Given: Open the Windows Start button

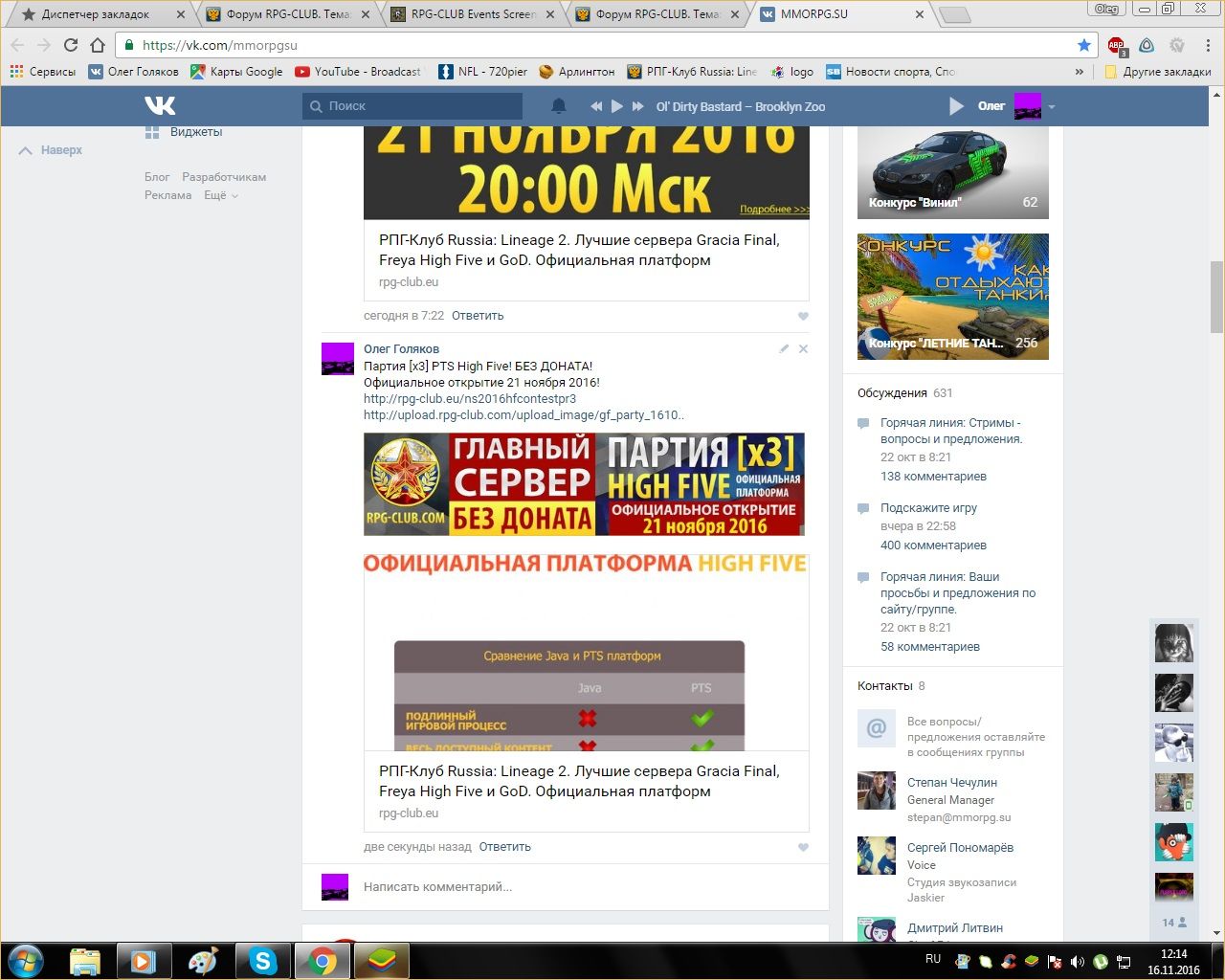Looking at the screenshot, I should pyautogui.click(x=26, y=961).
